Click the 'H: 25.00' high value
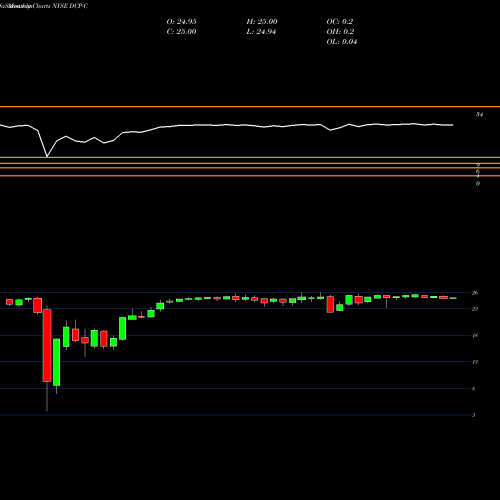This screenshot has width=500, height=500. 262,22
